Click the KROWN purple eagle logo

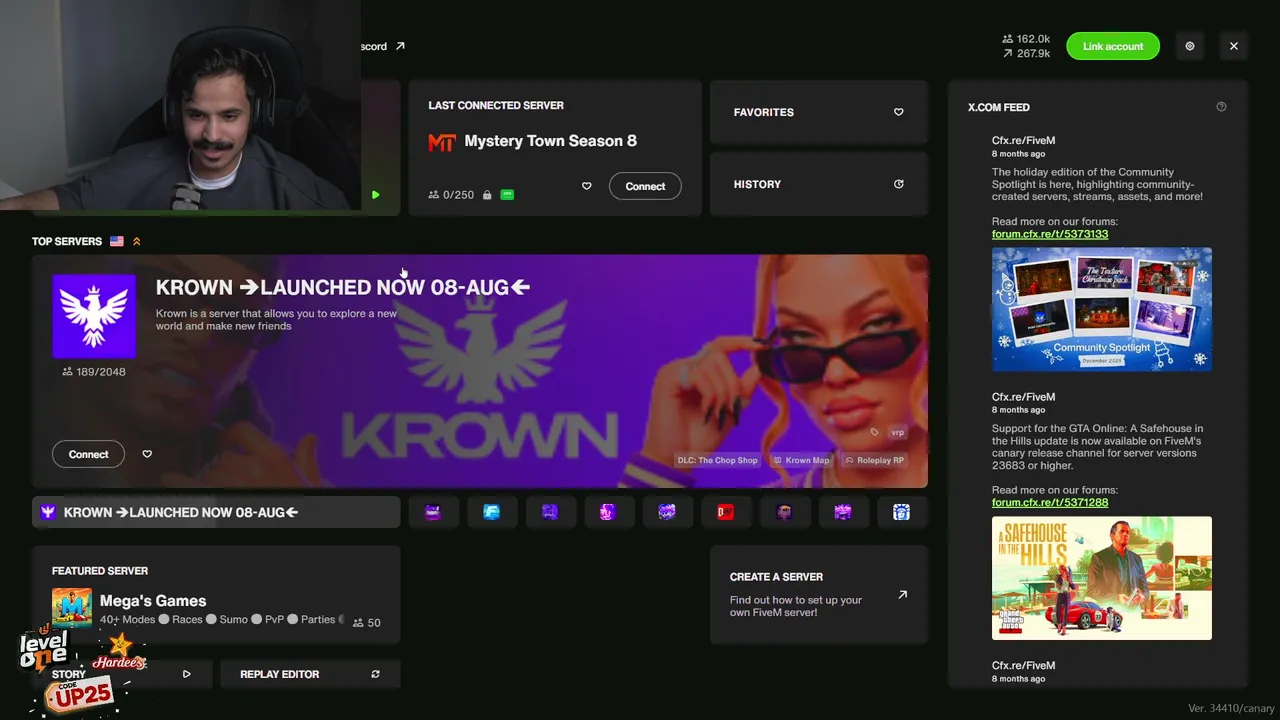94,316
